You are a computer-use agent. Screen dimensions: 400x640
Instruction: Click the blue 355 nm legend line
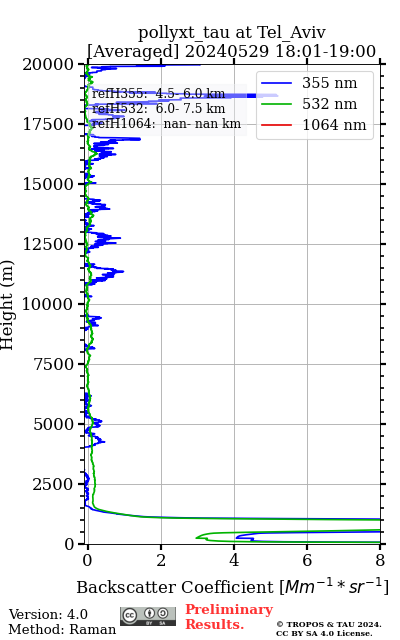click(276, 83)
